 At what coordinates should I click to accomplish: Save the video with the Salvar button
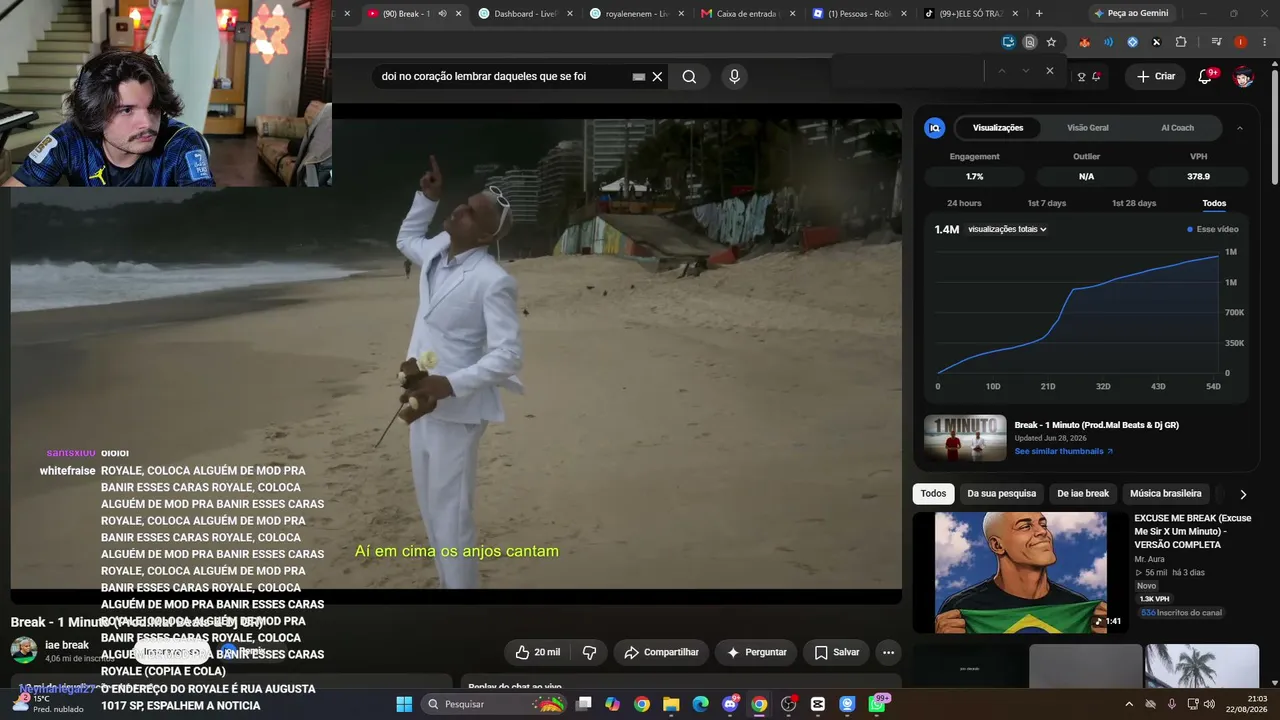(x=836, y=653)
